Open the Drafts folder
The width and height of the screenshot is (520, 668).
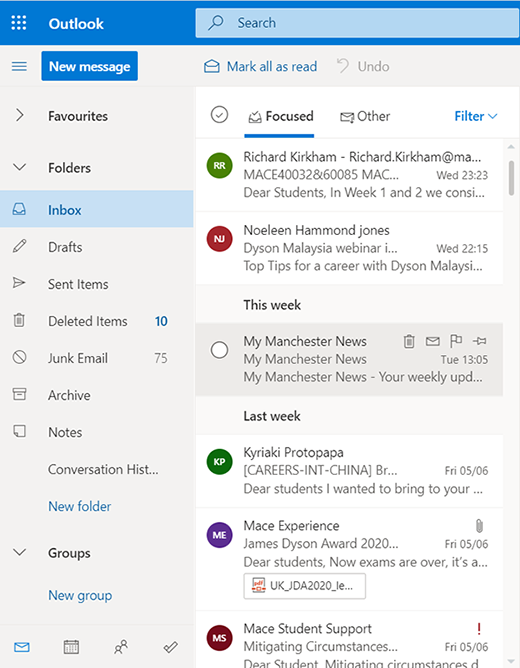click(x=97, y=246)
